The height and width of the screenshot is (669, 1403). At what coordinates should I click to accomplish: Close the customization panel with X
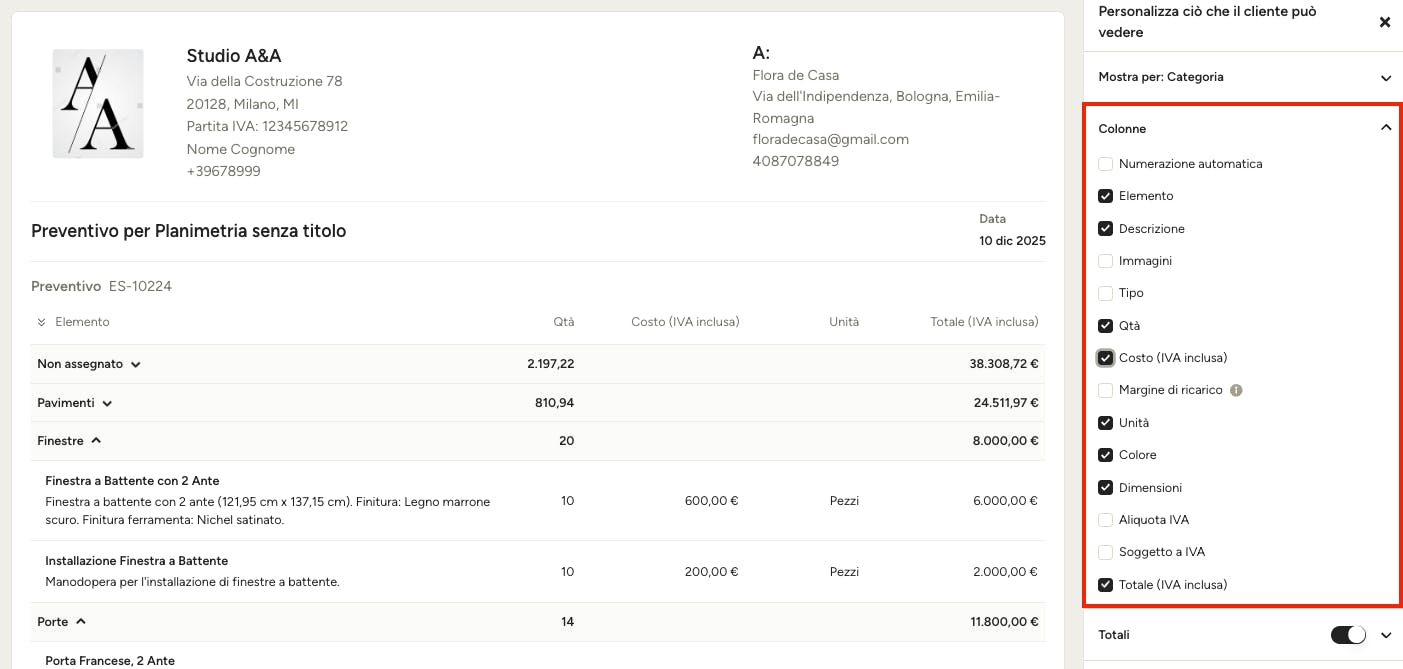(1385, 22)
